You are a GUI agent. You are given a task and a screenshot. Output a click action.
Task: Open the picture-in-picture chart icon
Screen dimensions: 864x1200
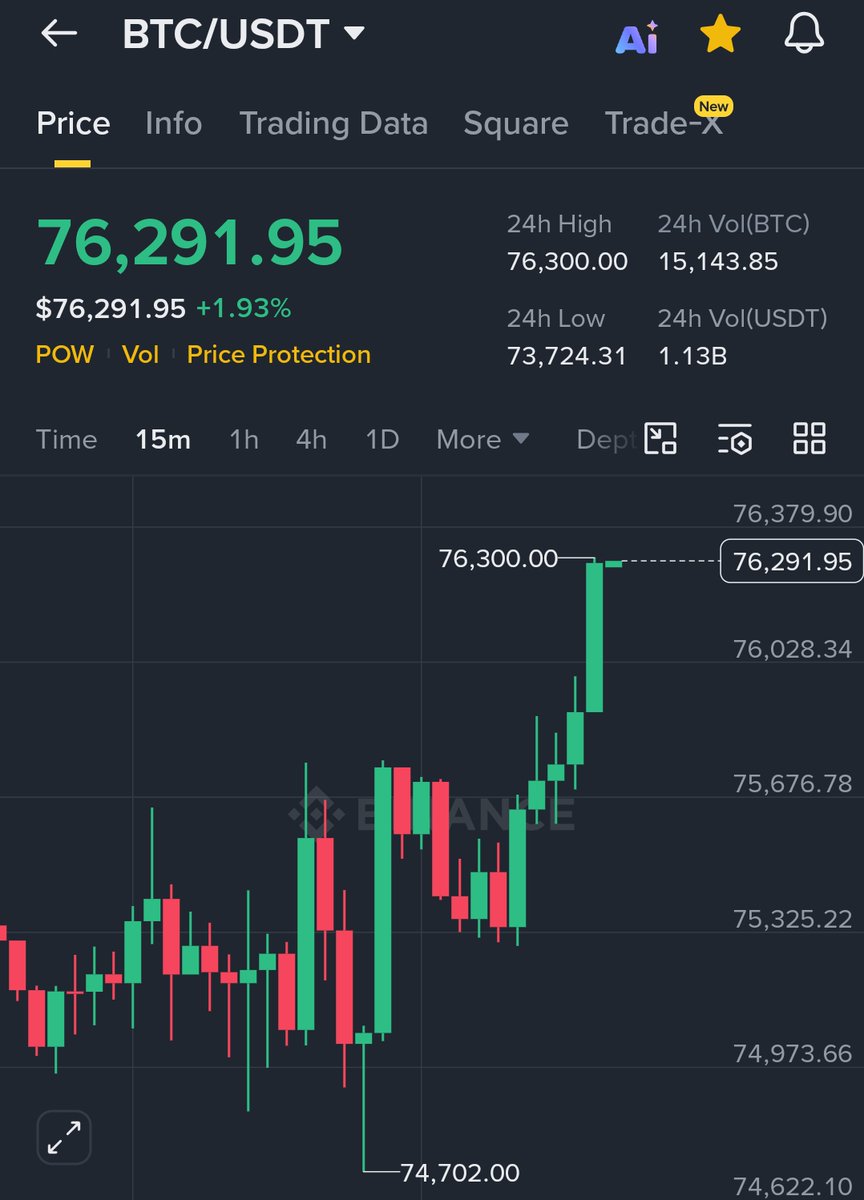(660, 439)
